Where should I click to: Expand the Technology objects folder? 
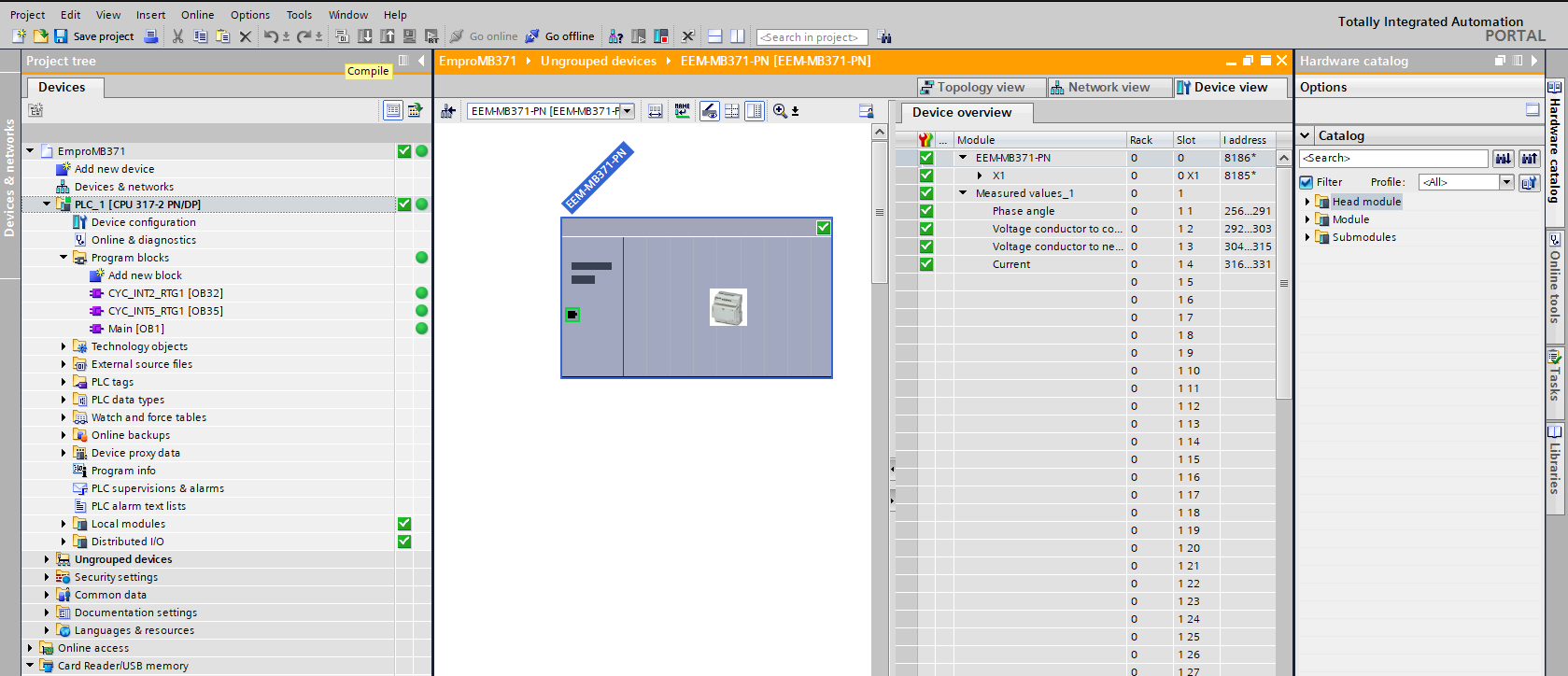(64, 346)
